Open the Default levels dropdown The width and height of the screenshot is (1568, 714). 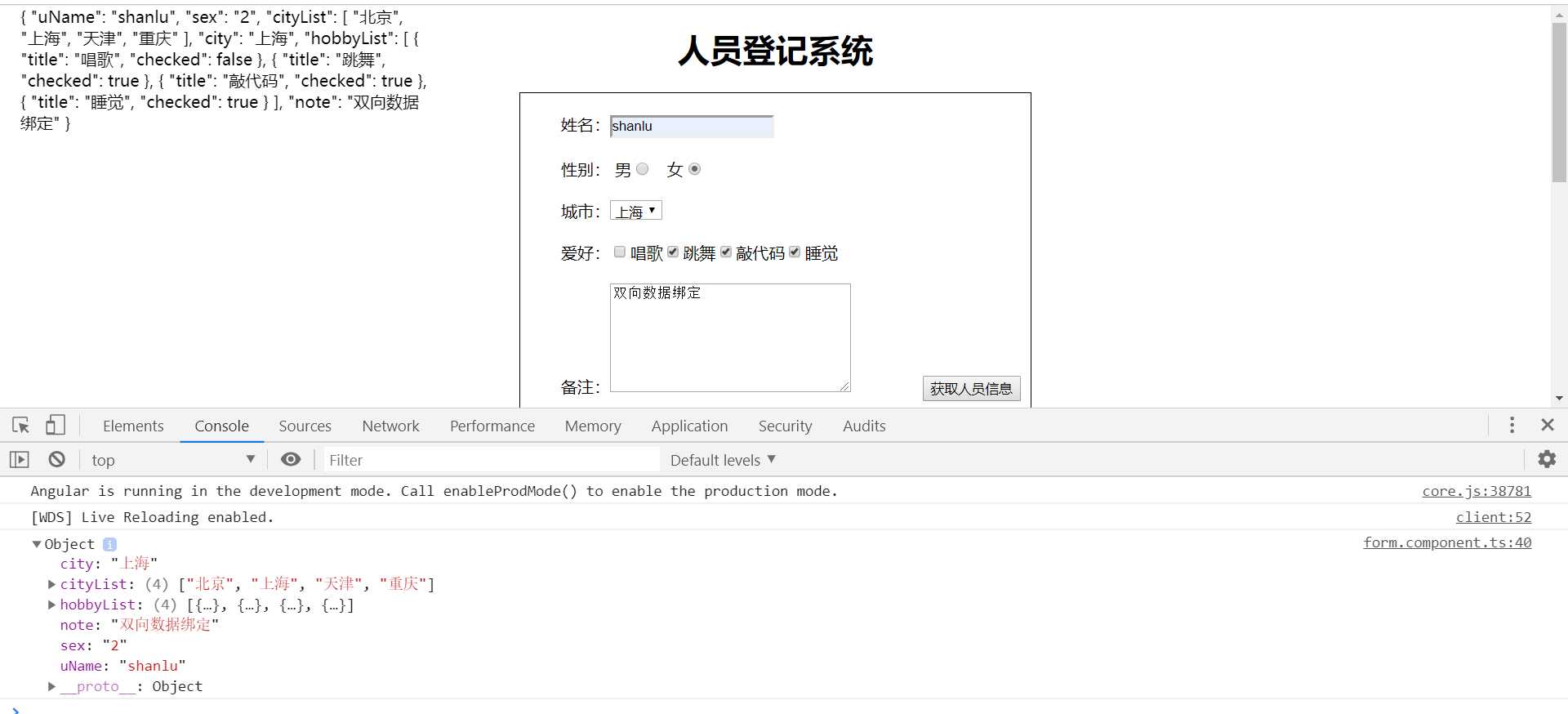[723, 460]
